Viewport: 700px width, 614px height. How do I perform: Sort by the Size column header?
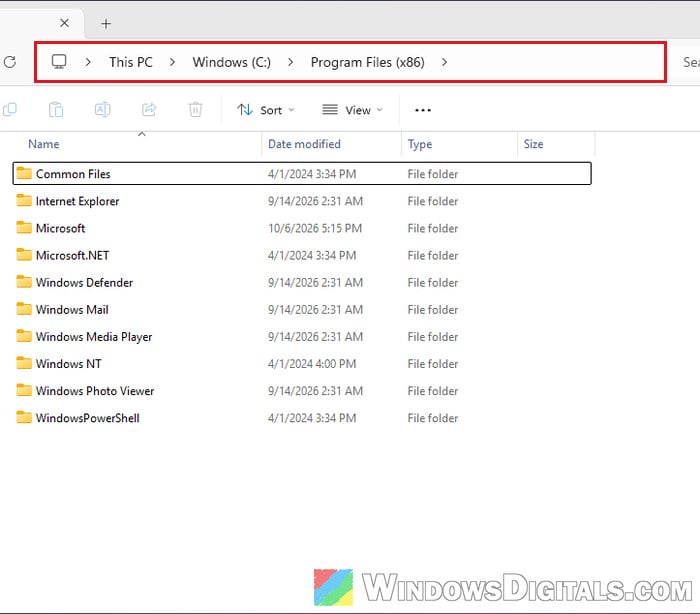(533, 144)
